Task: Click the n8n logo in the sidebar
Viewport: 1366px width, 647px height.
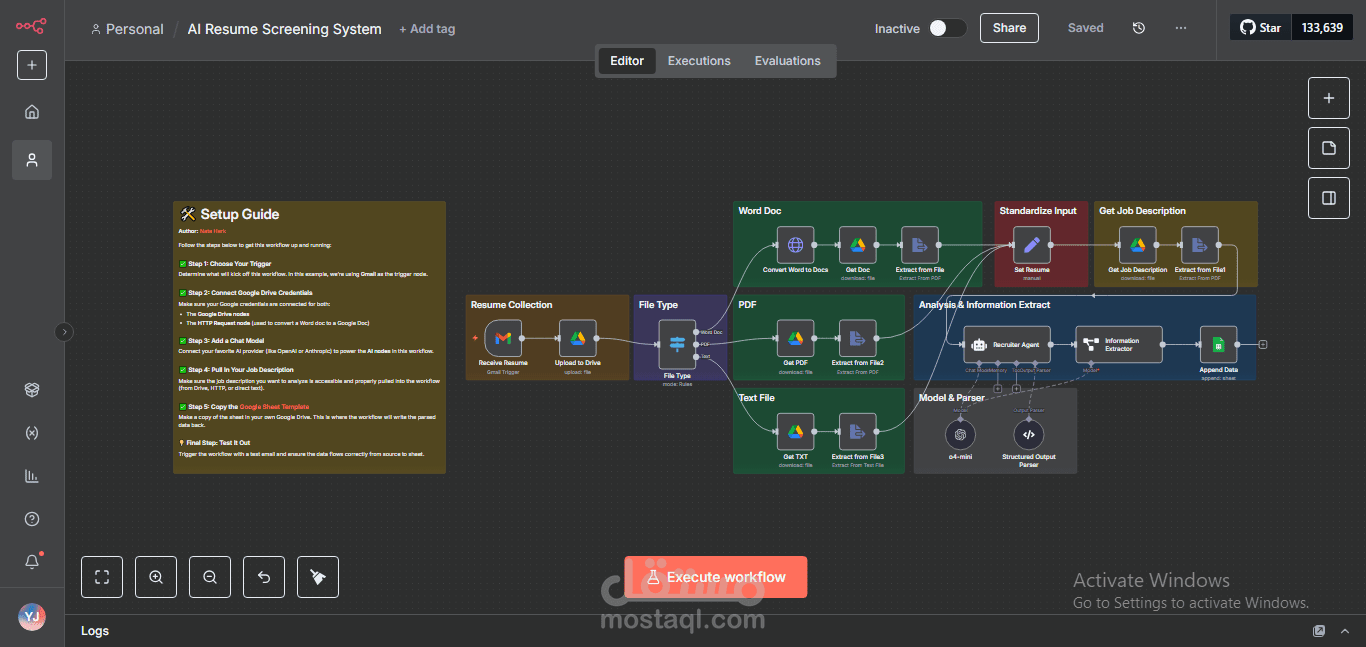Action: click(x=31, y=25)
